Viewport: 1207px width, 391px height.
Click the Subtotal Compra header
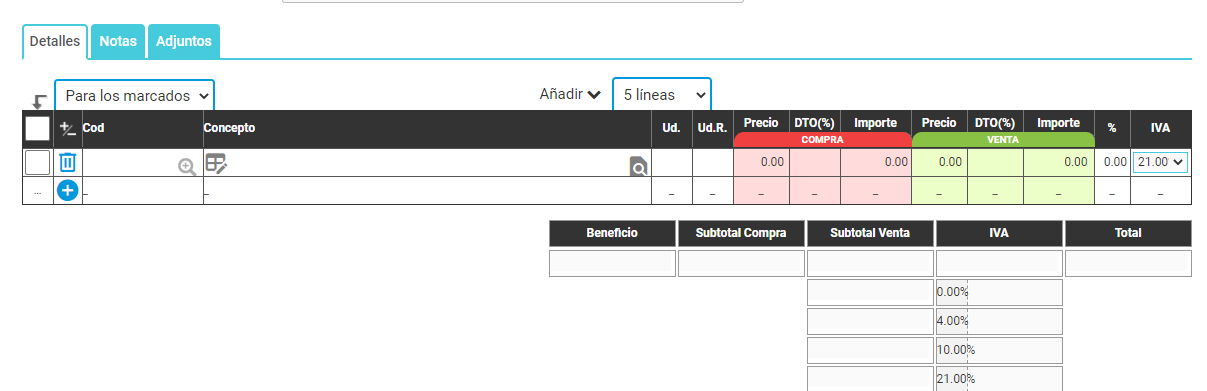(741, 233)
